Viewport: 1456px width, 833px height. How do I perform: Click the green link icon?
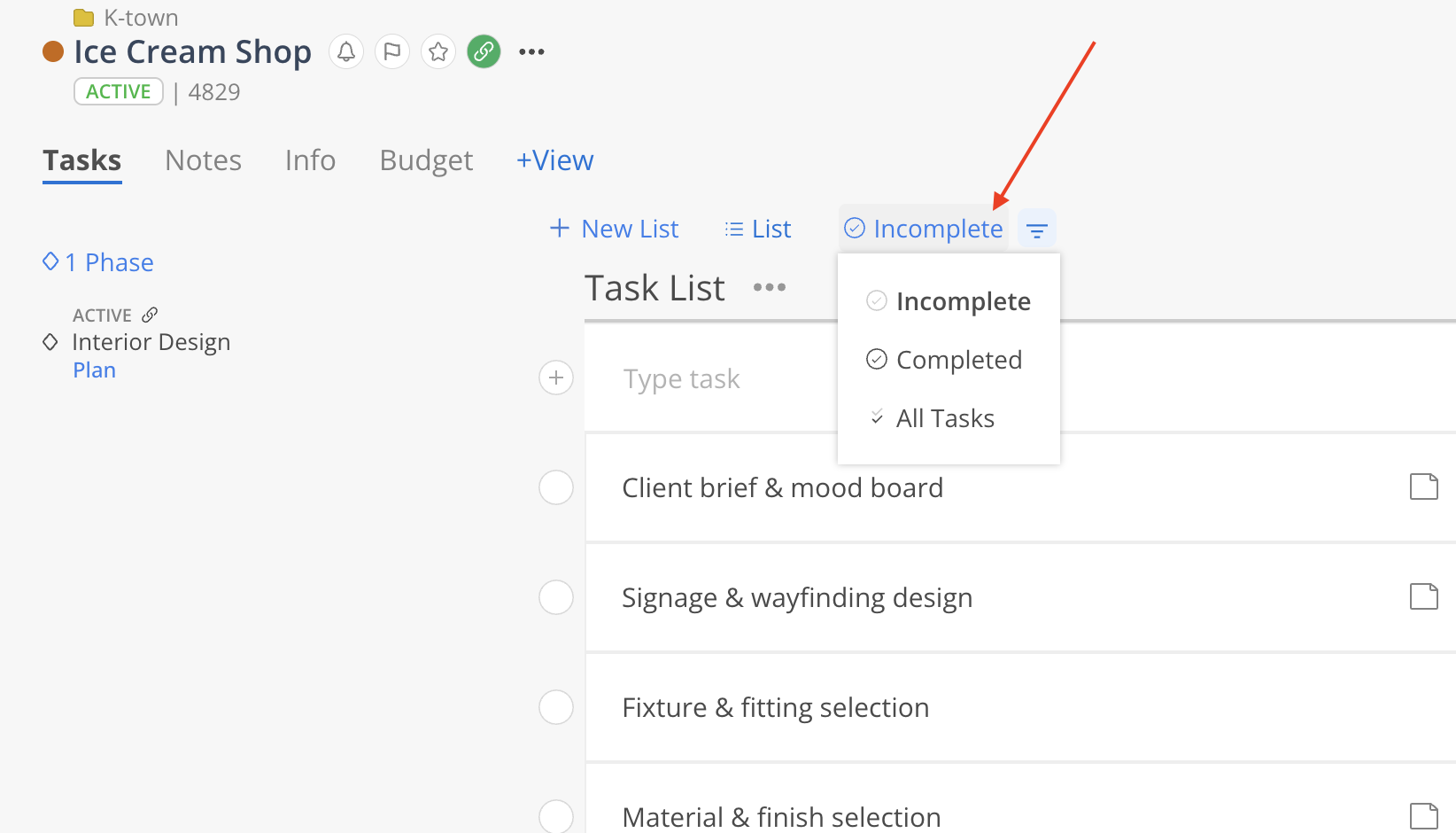(484, 52)
